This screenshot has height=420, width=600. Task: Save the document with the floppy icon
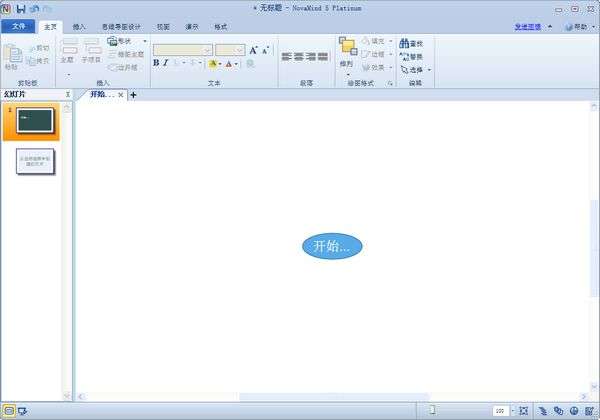click(x=21, y=8)
